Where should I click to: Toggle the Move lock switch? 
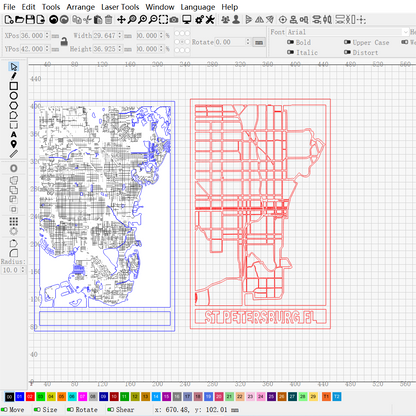[x=4, y=409]
